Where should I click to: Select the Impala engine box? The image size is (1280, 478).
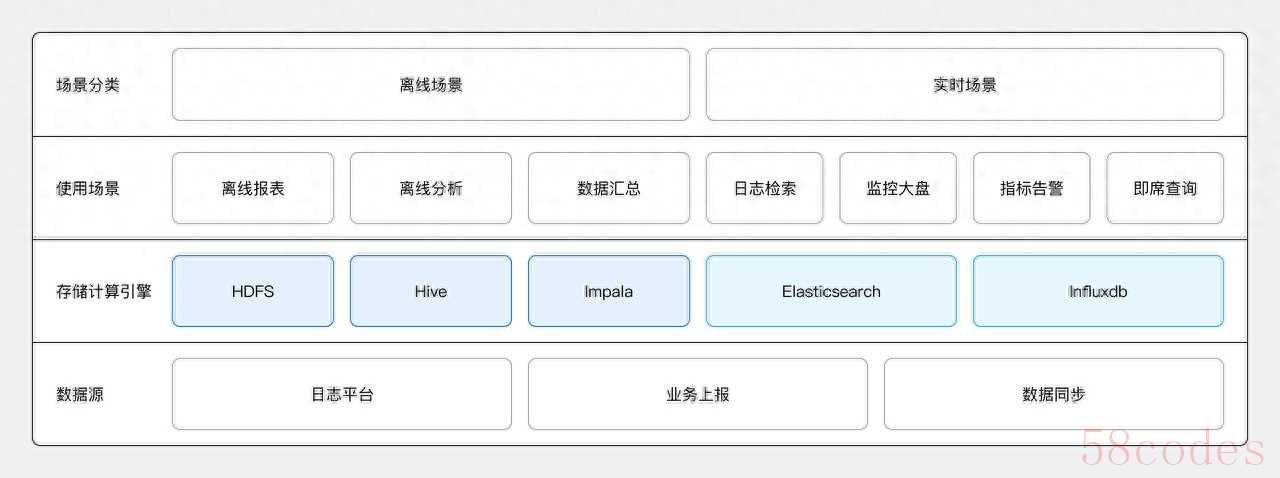tap(608, 291)
